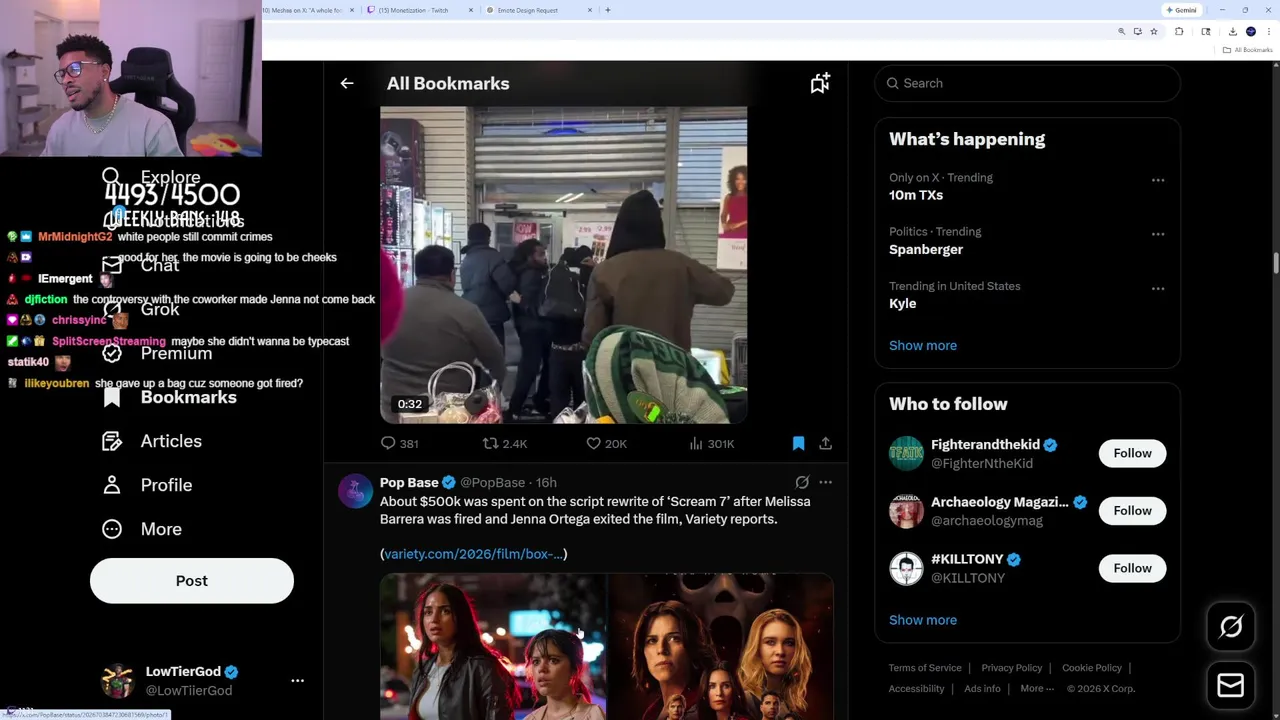Screen dimensions: 1280x720
Task: Switch to the Monetization - Twitch tab
Action: coord(420,10)
